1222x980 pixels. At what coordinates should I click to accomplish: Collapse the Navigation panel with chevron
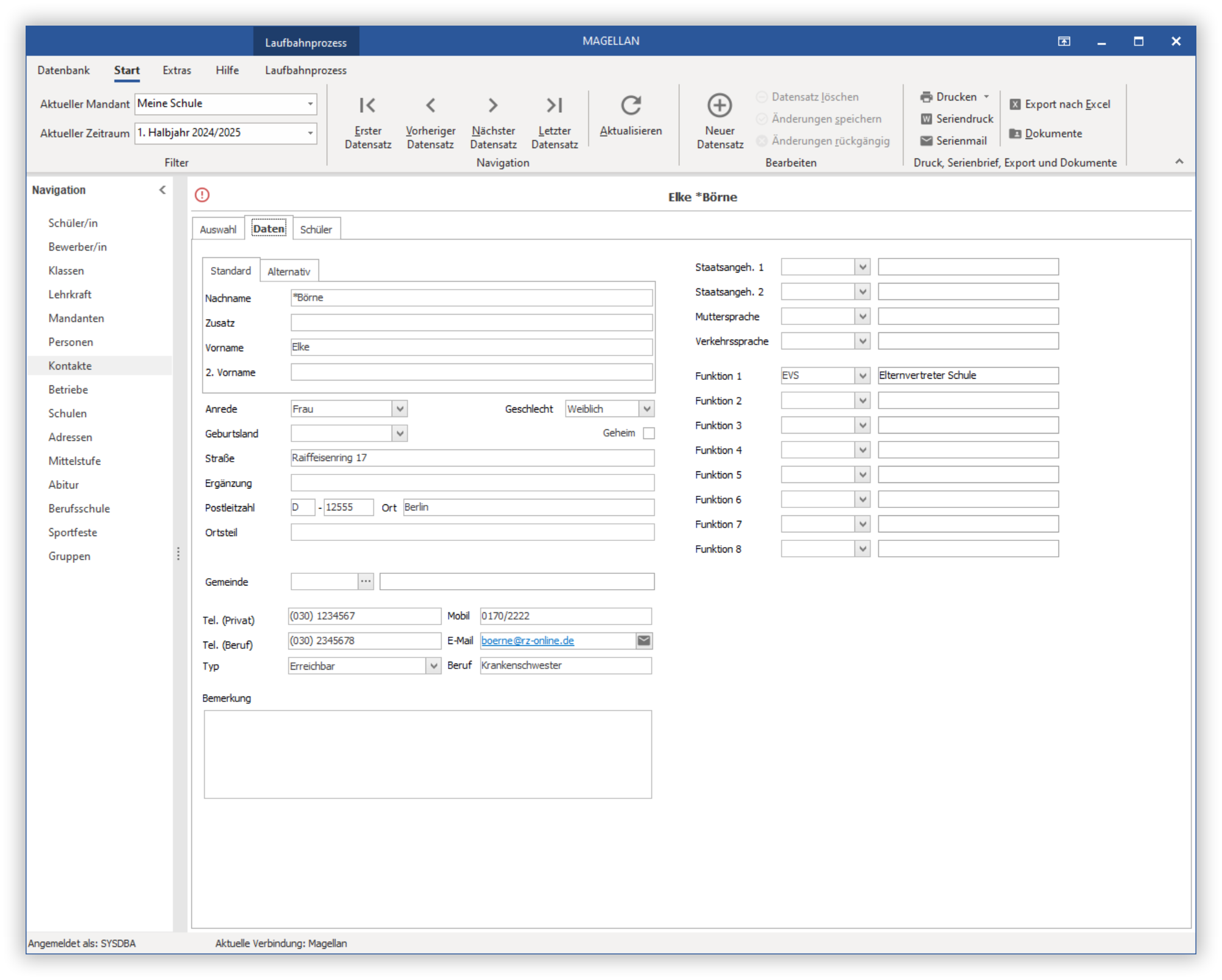pyautogui.click(x=162, y=190)
